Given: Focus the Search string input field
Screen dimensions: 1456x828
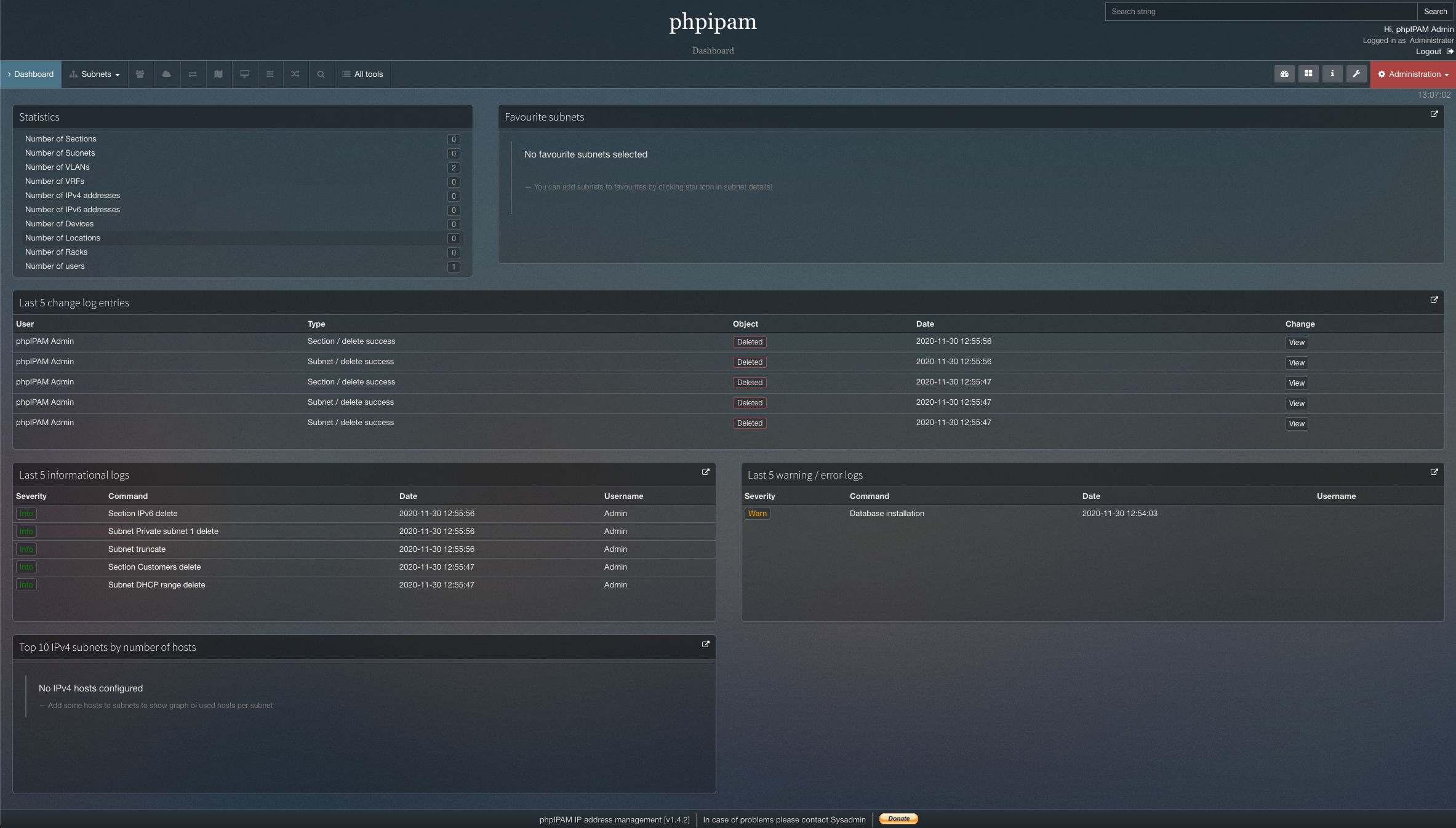Looking at the screenshot, I should [x=1261, y=12].
